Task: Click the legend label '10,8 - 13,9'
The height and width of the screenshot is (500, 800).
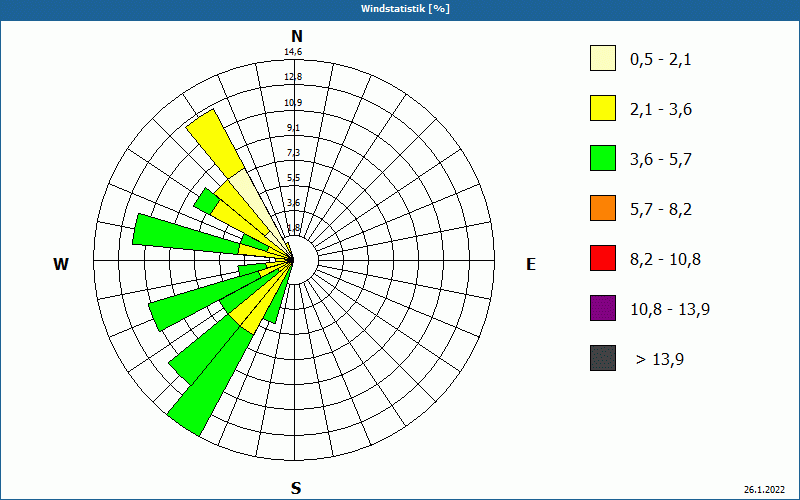Action: (x=670, y=310)
